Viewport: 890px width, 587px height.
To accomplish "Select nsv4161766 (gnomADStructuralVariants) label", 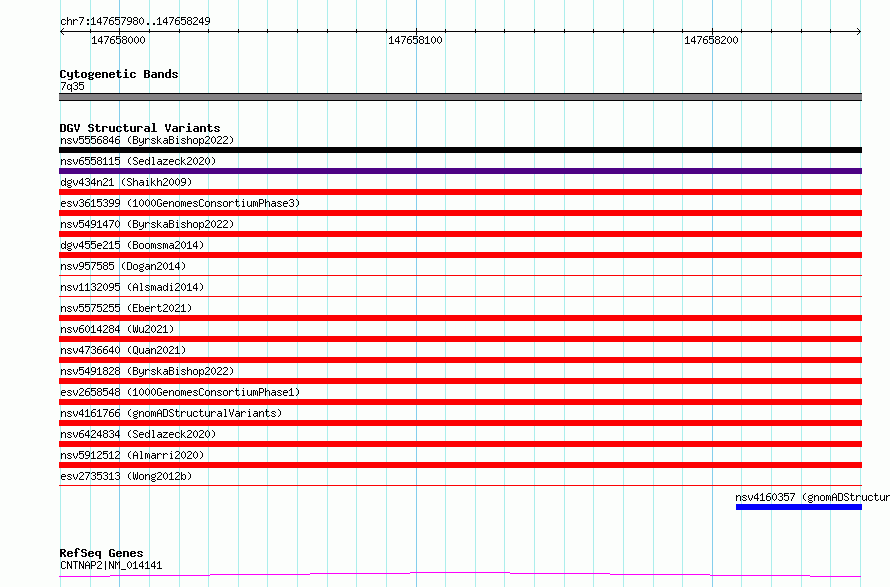I will [171, 413].
